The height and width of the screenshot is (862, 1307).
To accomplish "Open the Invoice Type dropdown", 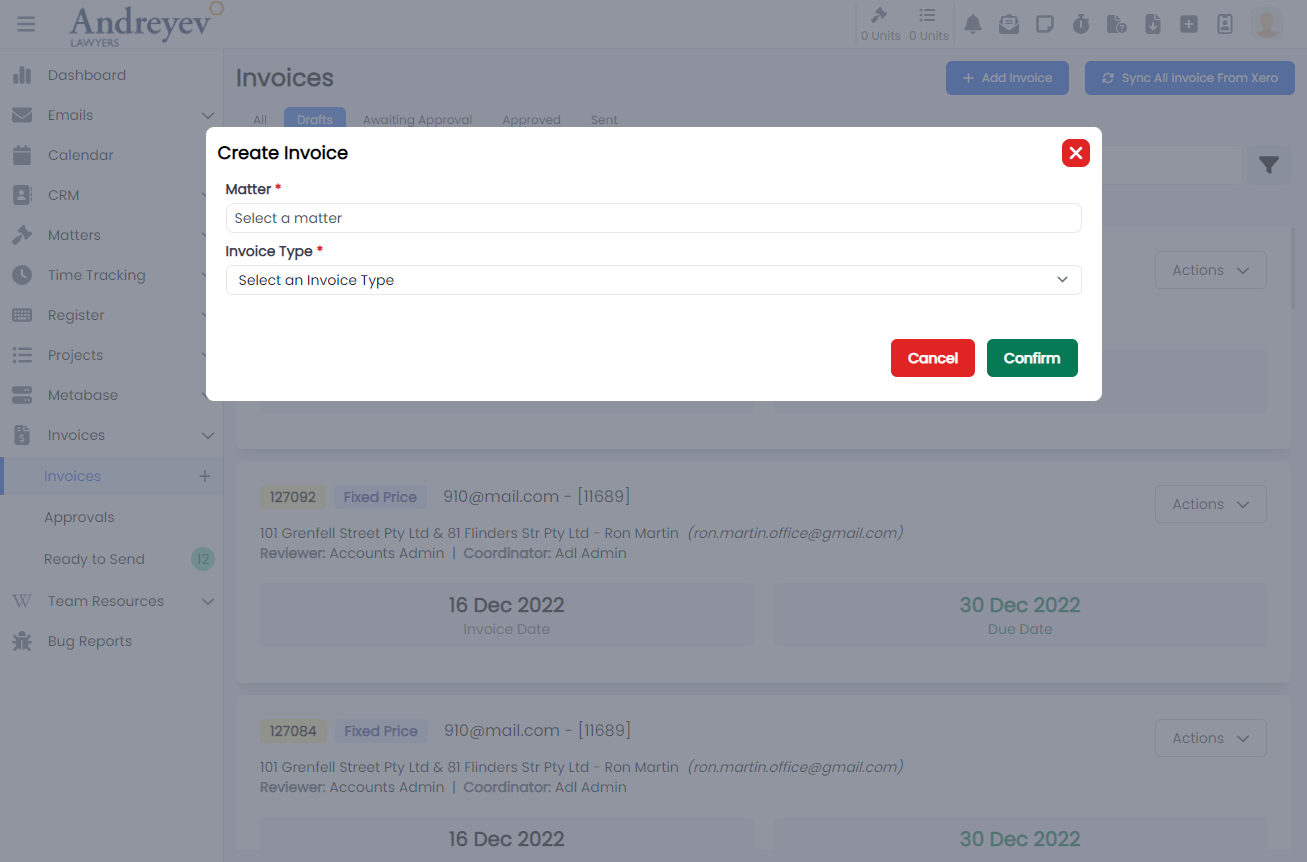I will coord(653,280).
